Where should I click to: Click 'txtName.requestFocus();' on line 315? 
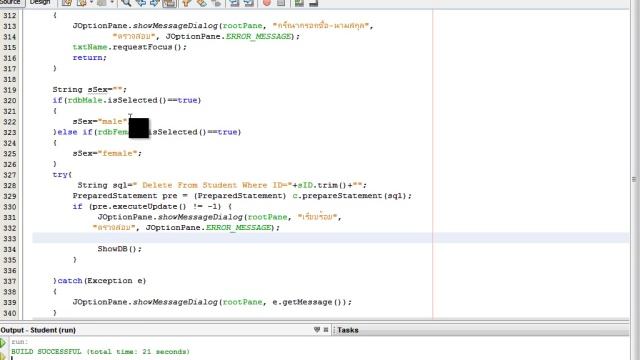(129, 47)
